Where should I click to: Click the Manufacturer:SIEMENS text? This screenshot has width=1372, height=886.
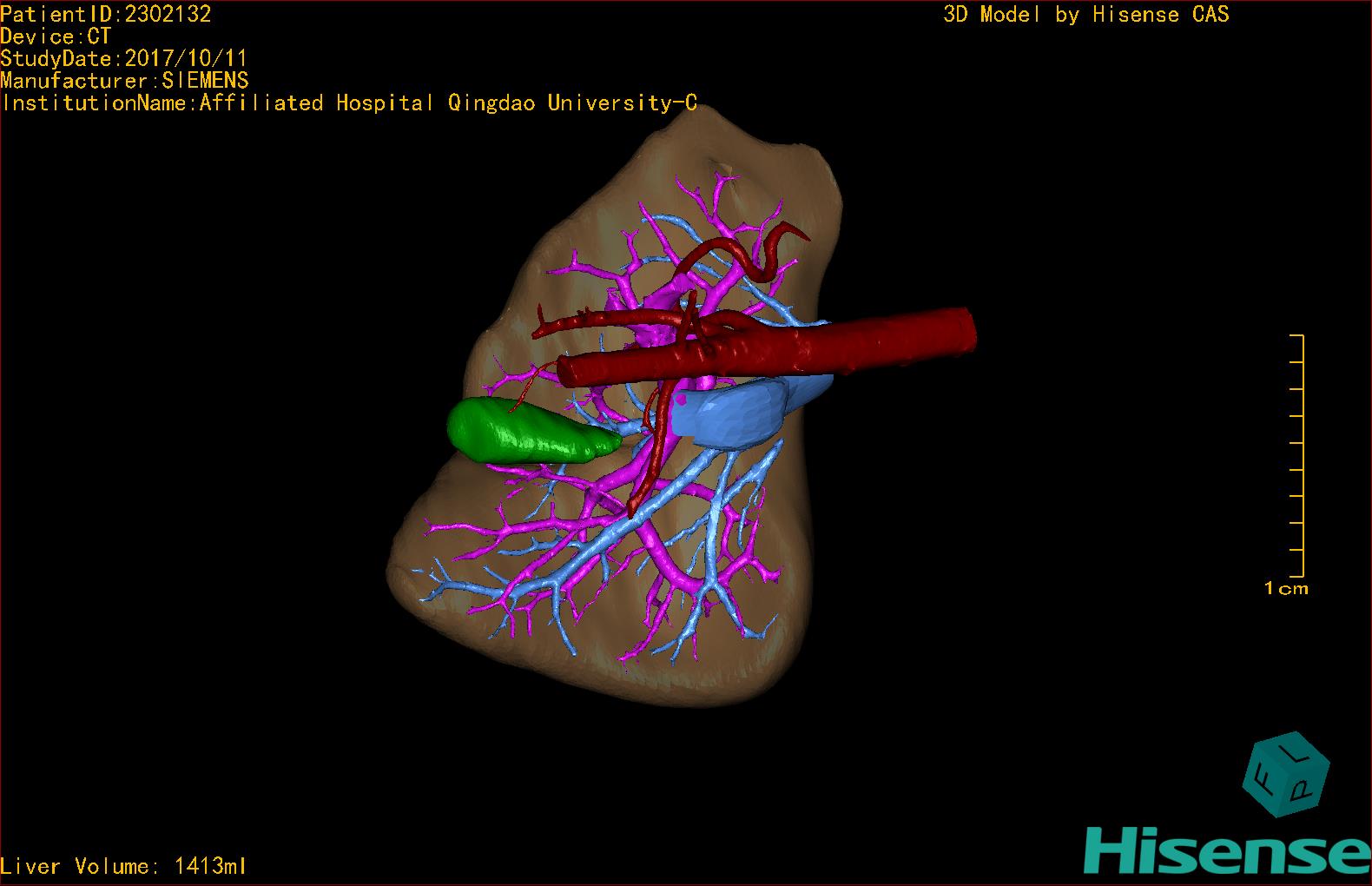pos(125,81)
